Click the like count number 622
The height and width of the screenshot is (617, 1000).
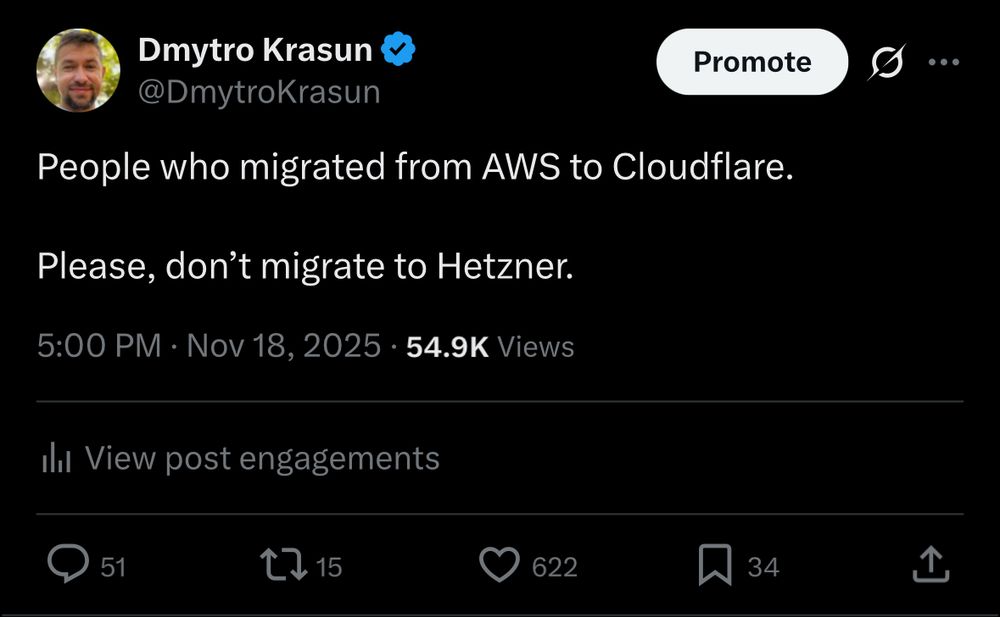pyautogui.click(x=554, y=567)
